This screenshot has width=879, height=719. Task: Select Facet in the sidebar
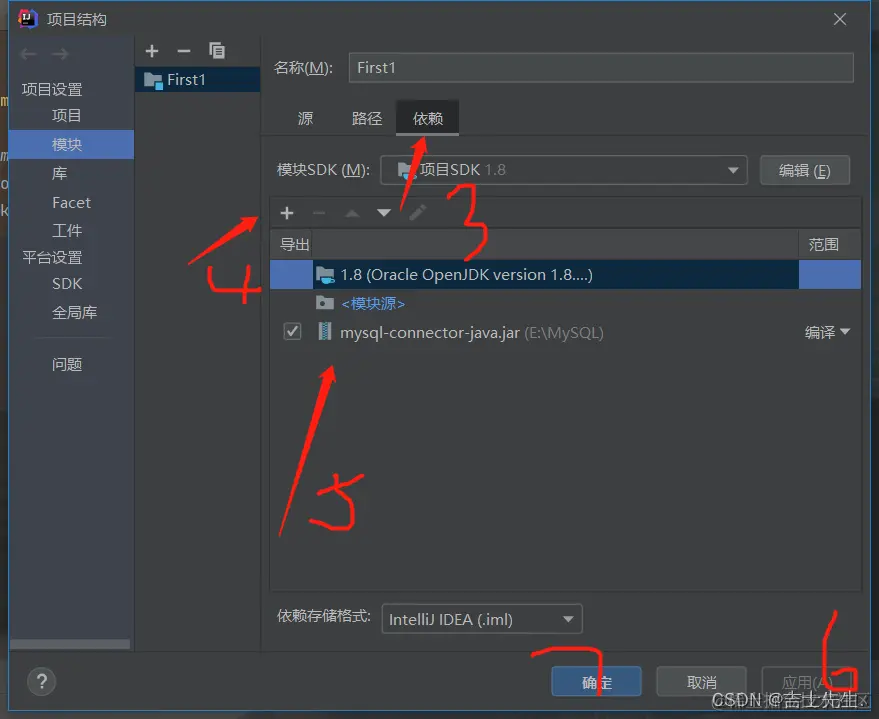coord(71,203)
